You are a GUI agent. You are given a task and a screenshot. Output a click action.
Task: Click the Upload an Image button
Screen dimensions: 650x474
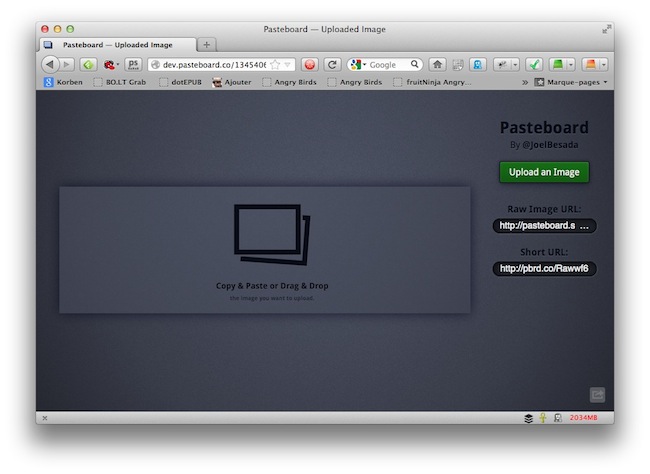pos(544,172)
